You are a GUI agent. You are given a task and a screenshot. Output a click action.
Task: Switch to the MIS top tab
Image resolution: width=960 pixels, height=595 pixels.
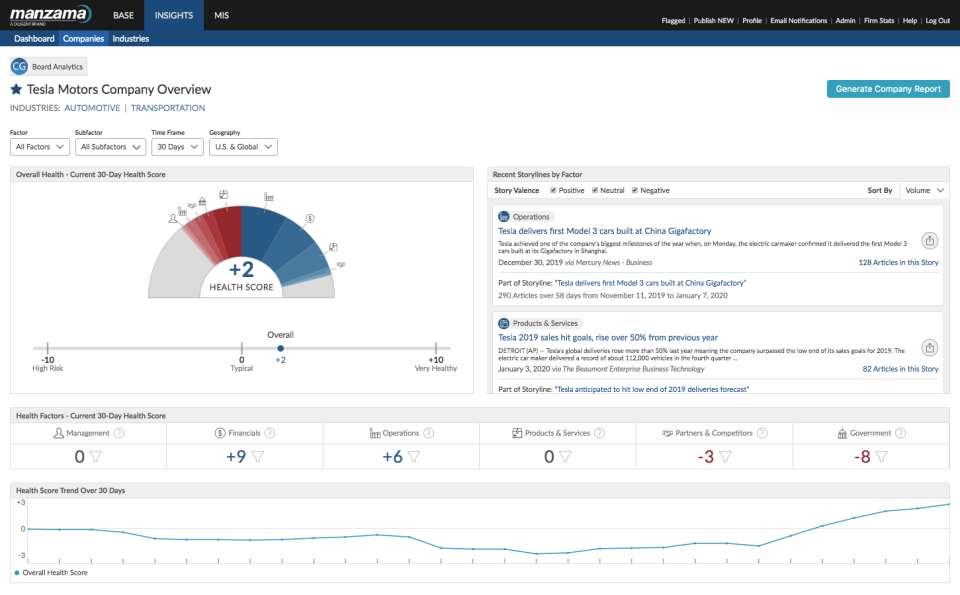point(222,16)
